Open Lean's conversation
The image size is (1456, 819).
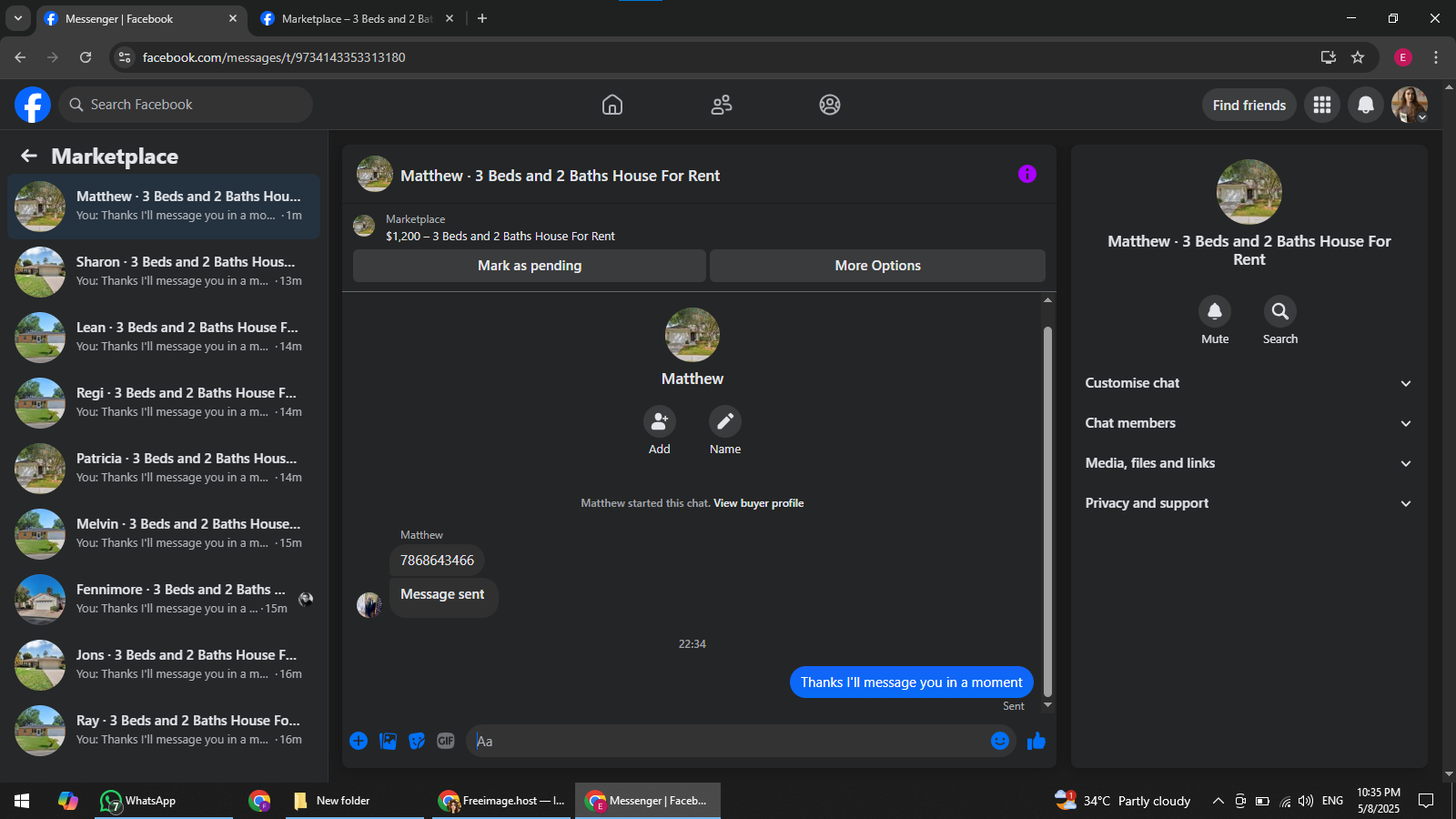[164, 338]
